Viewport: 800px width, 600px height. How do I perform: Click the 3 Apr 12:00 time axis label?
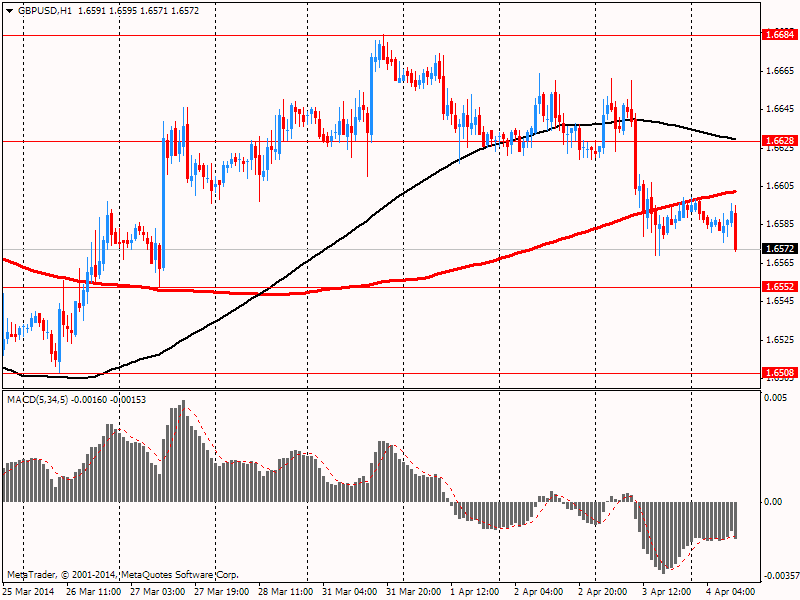[667, 592]
